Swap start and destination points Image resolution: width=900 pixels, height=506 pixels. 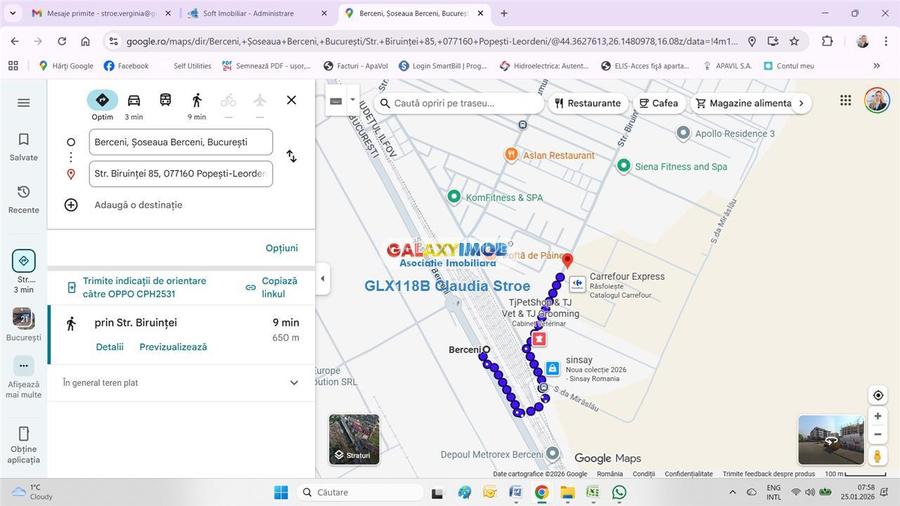[x=291, y=156]
